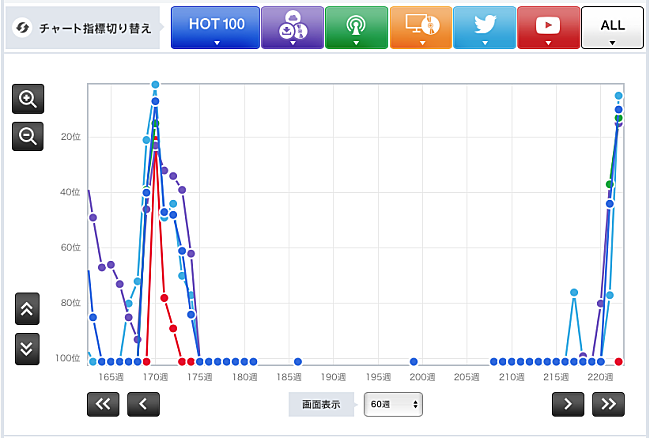Click the top light-blue peak data point
The width and height of the screenshot is (650, 438).
point(155,85)
